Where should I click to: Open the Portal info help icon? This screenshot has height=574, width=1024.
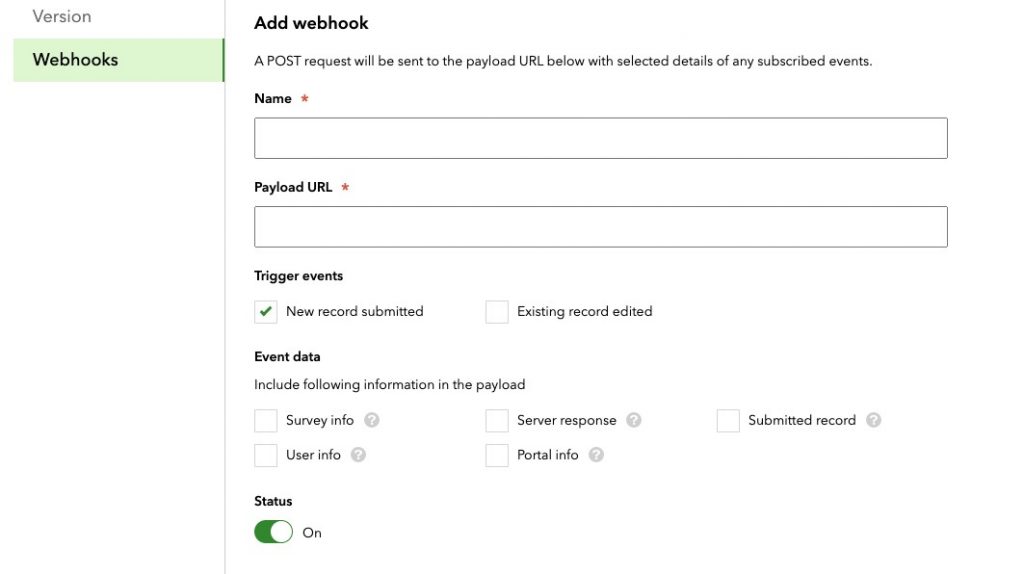(x=596, y=454)
